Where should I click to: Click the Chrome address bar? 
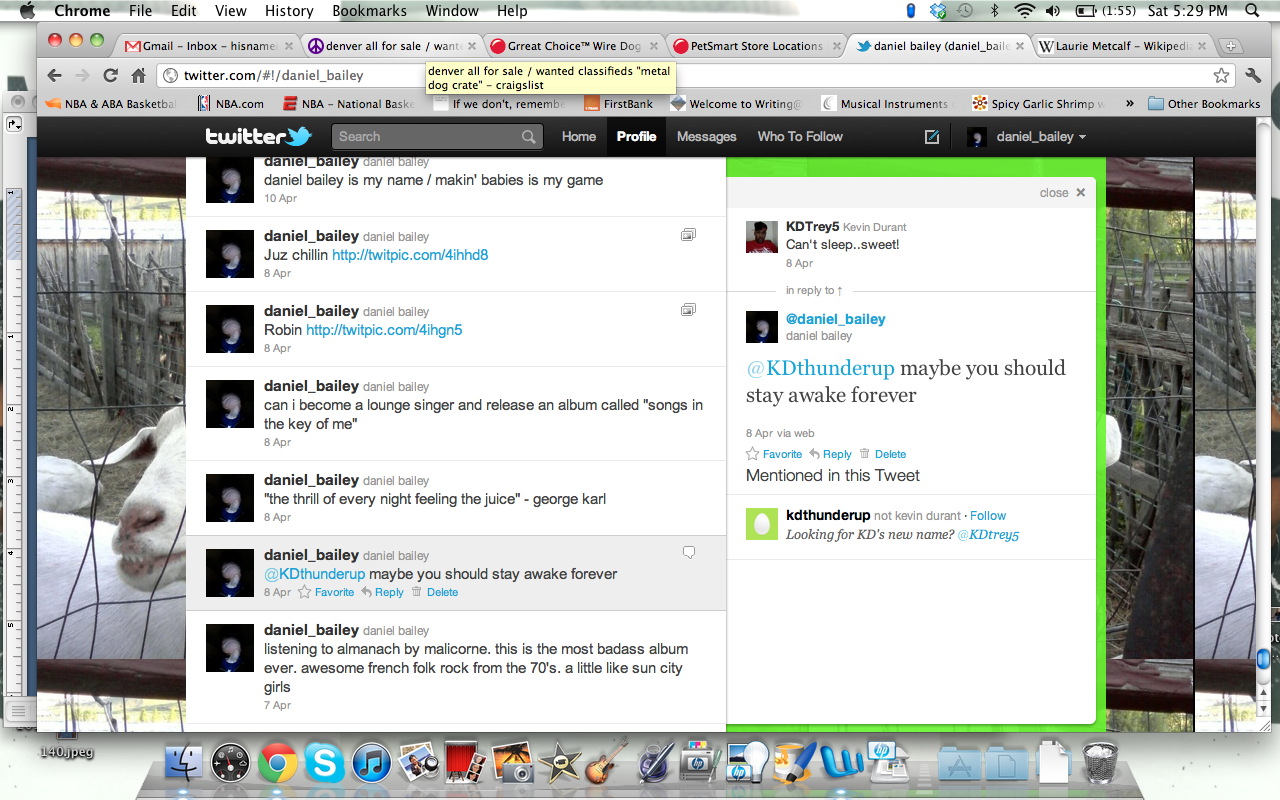696,75
